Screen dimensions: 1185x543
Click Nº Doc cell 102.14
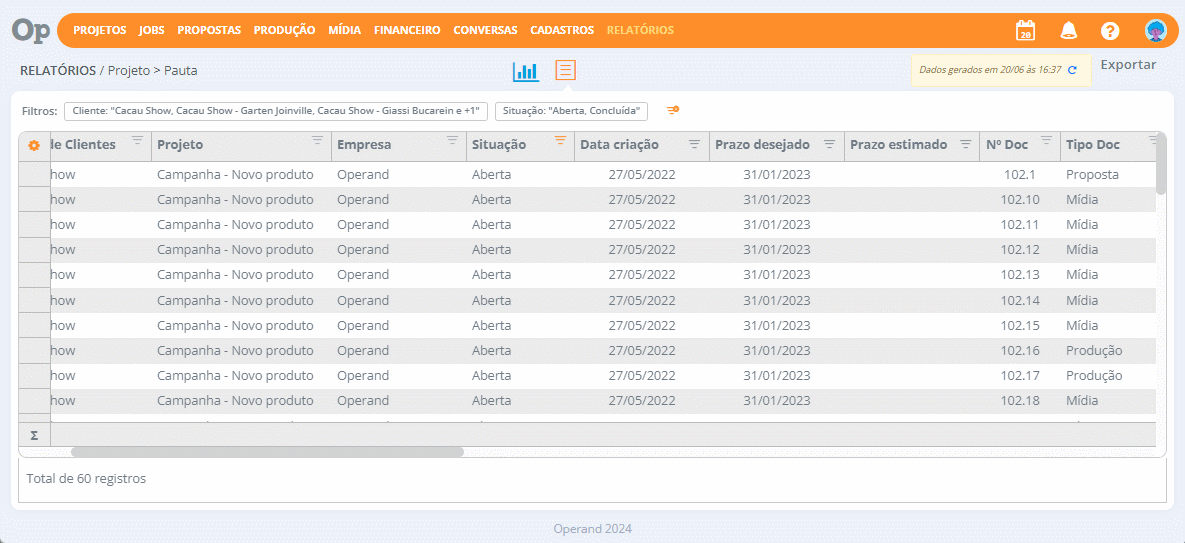coord(1020,301)
